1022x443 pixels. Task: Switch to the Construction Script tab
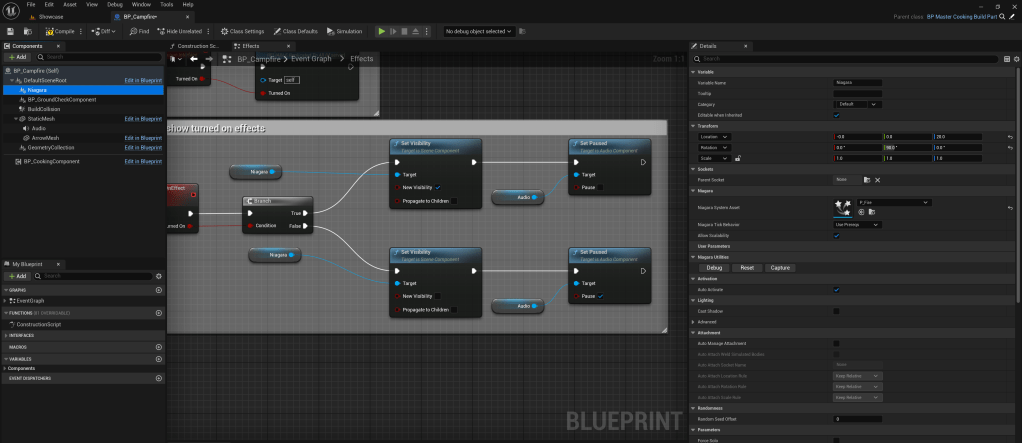[198, 46]
